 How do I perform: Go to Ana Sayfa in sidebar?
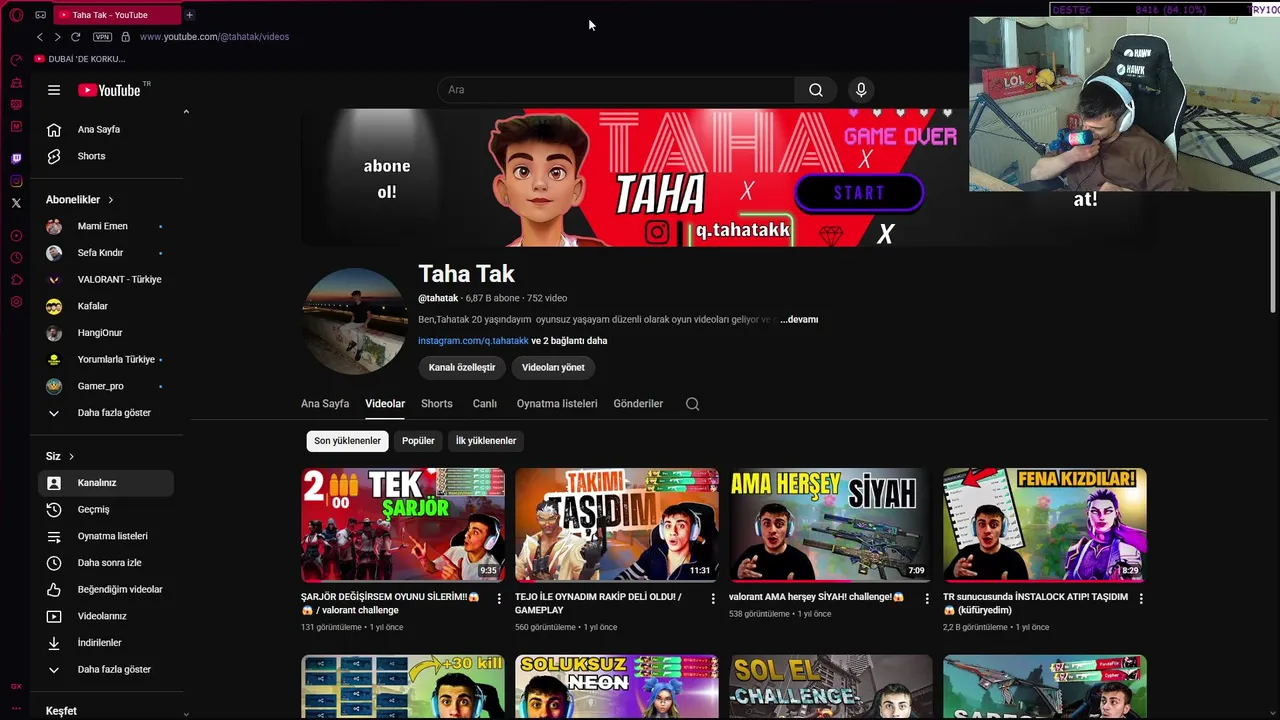[106, 129]
